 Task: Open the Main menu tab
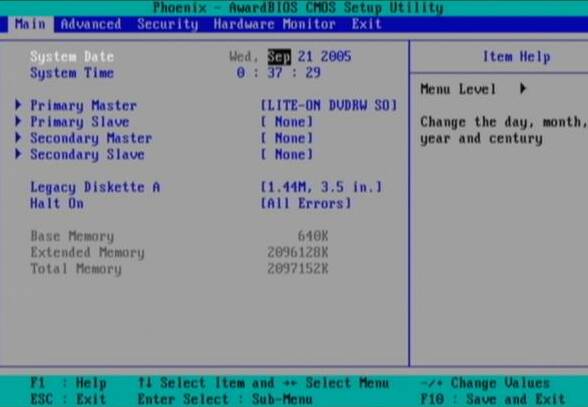pos(30,24)
